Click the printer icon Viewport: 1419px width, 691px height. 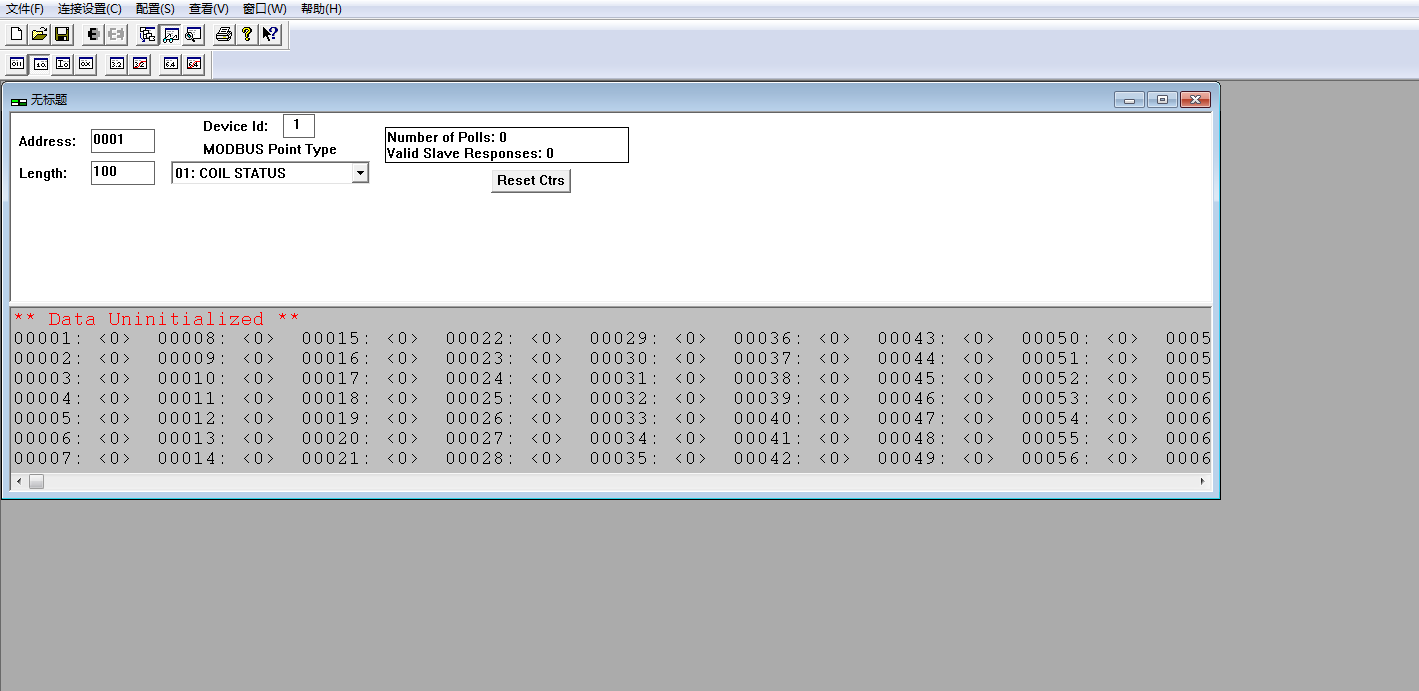pos(224,34)
